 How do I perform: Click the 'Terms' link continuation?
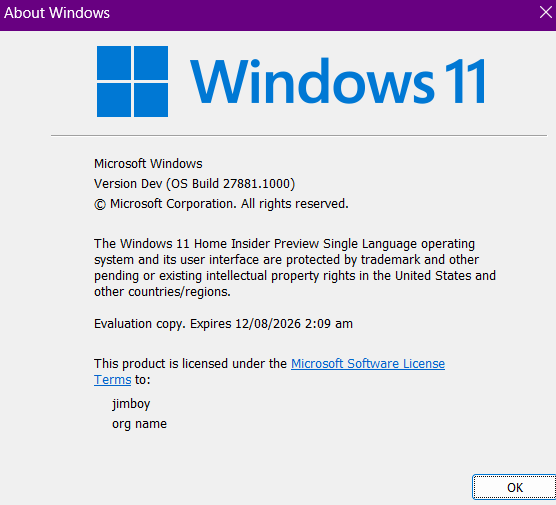click(112, 380)
